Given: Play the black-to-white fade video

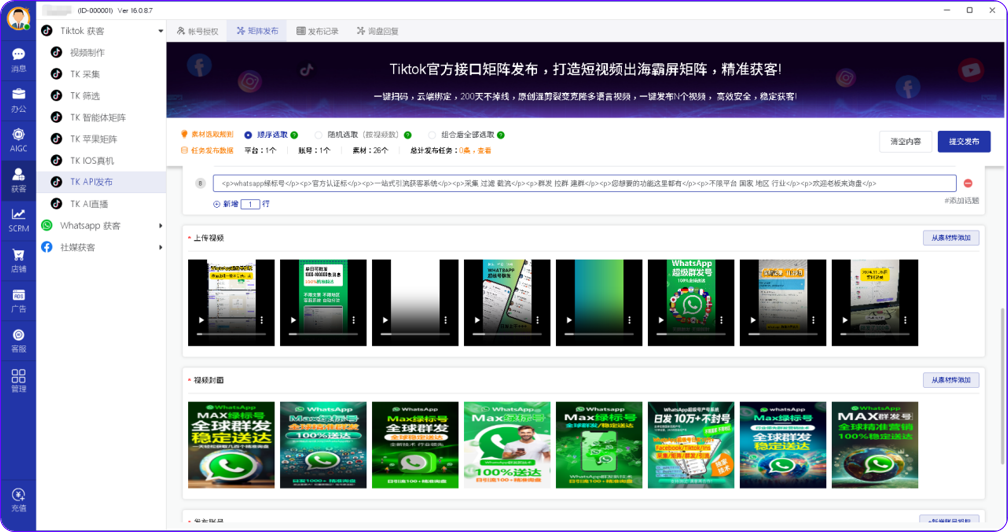Looking at the screenshot, I should click(385, 320).
